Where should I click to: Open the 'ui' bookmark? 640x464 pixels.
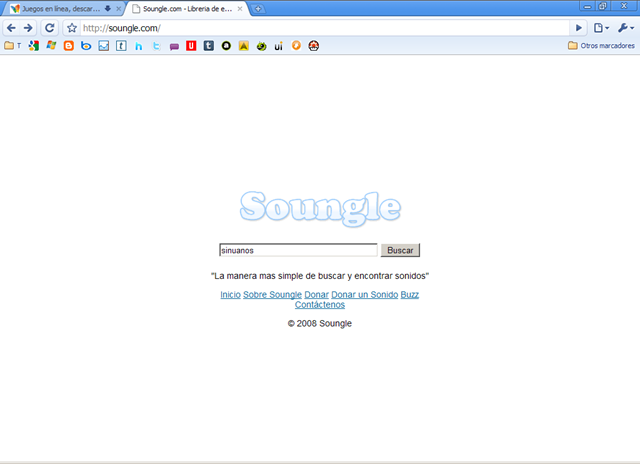278,46
